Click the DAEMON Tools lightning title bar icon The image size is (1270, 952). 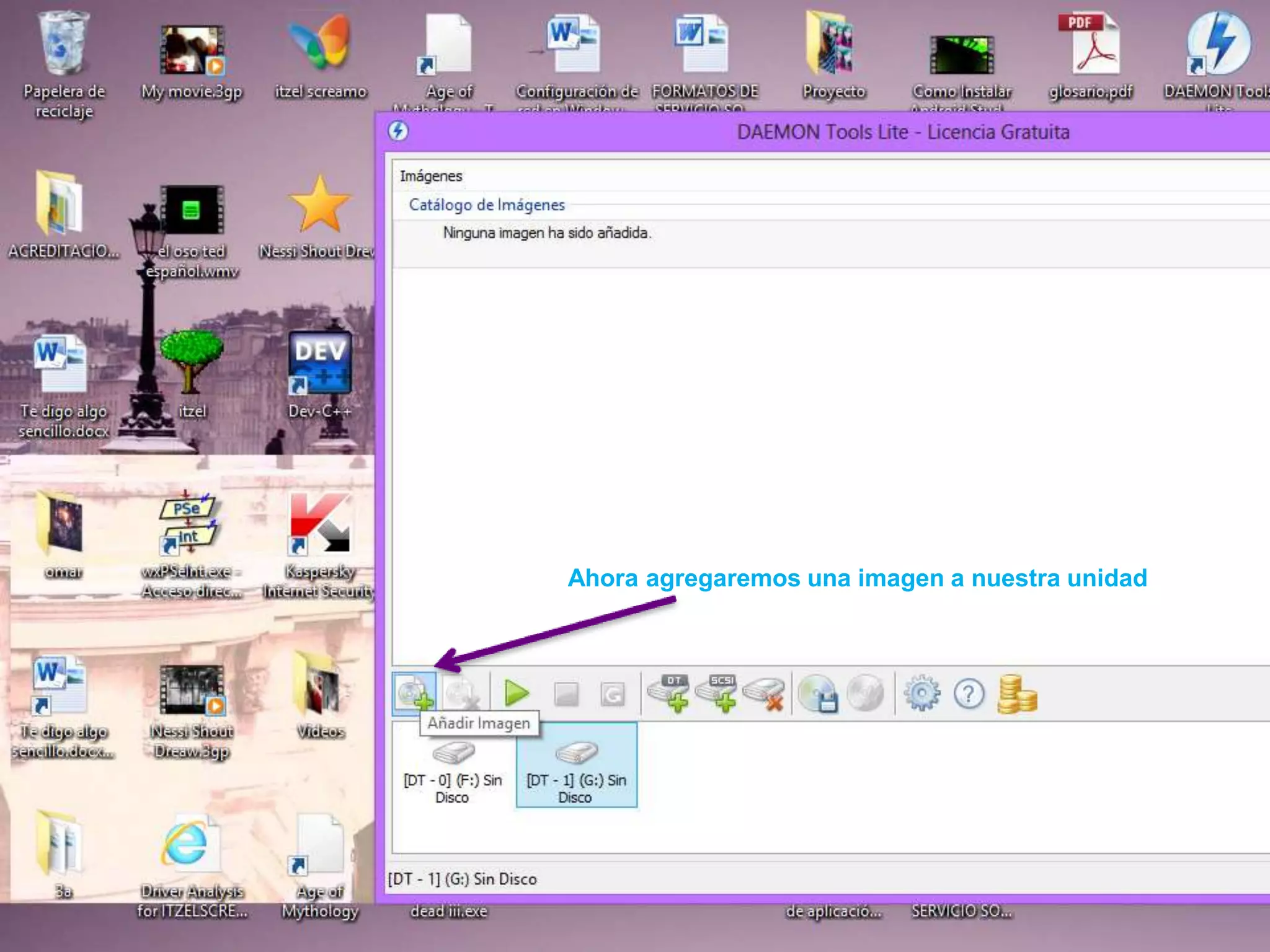point(398,131)
